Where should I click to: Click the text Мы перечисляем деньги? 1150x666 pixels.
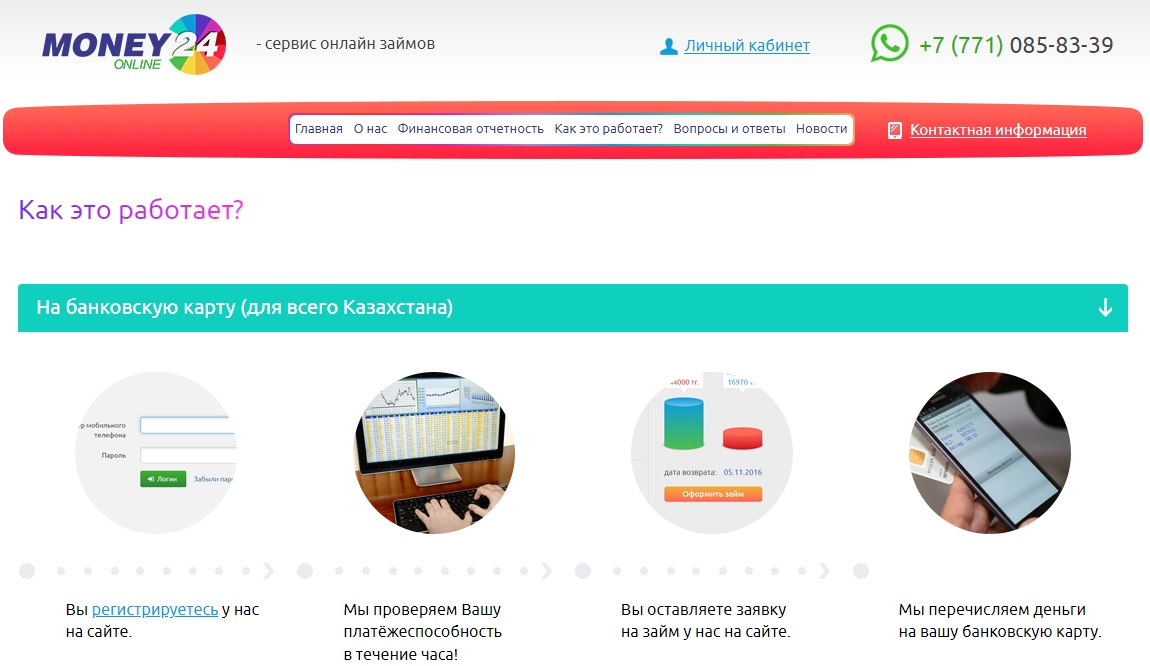(992, 610)
